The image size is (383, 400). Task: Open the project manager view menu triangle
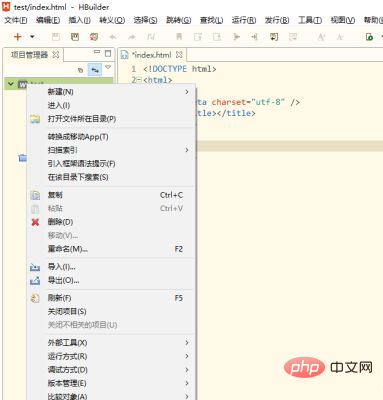[x=108, y=67]
